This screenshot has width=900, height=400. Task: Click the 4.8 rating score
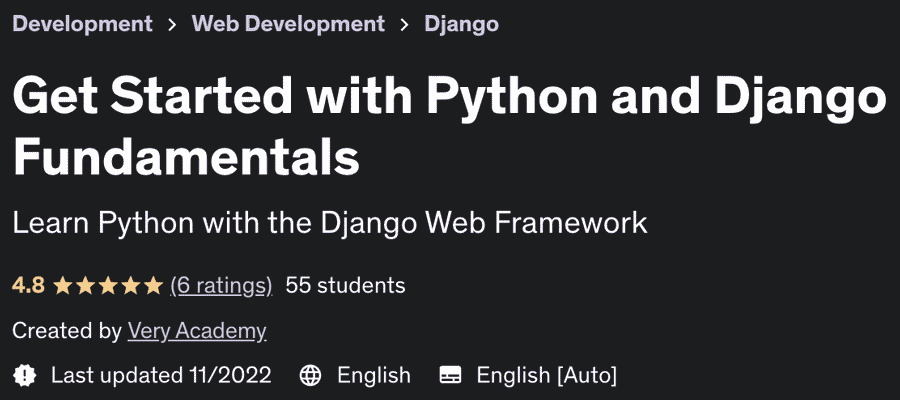28,285
